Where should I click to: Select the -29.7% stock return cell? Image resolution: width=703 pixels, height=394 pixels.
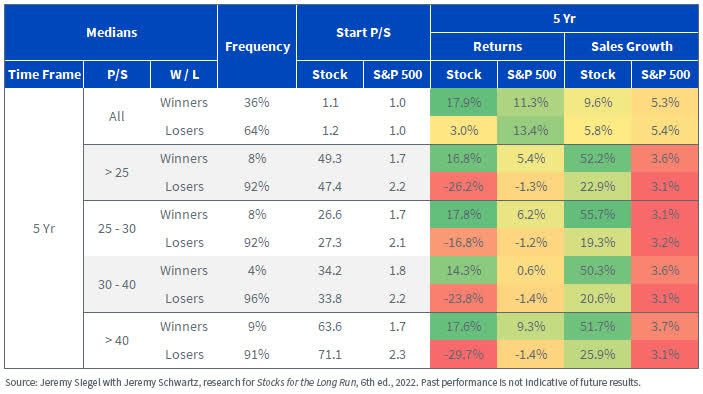tap(464, 355)
